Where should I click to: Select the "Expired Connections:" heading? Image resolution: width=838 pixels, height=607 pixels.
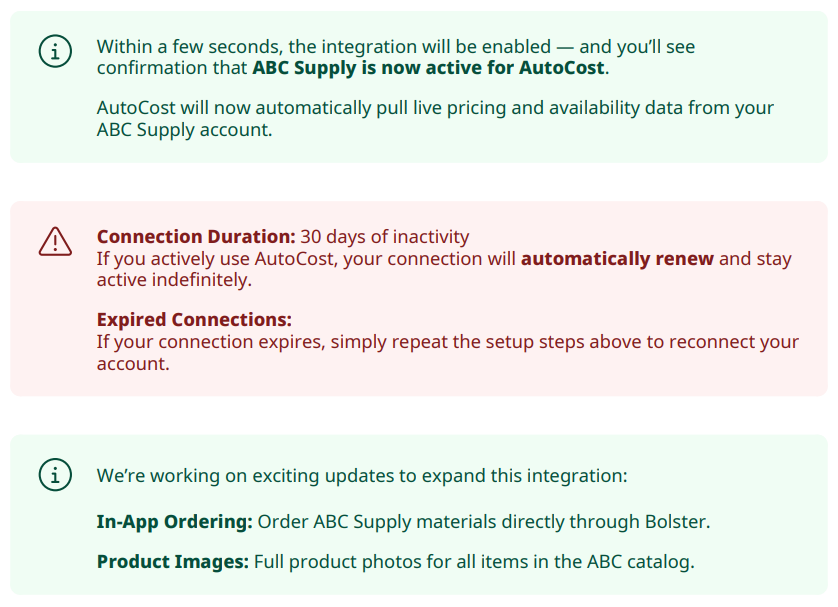pos(194,320)
